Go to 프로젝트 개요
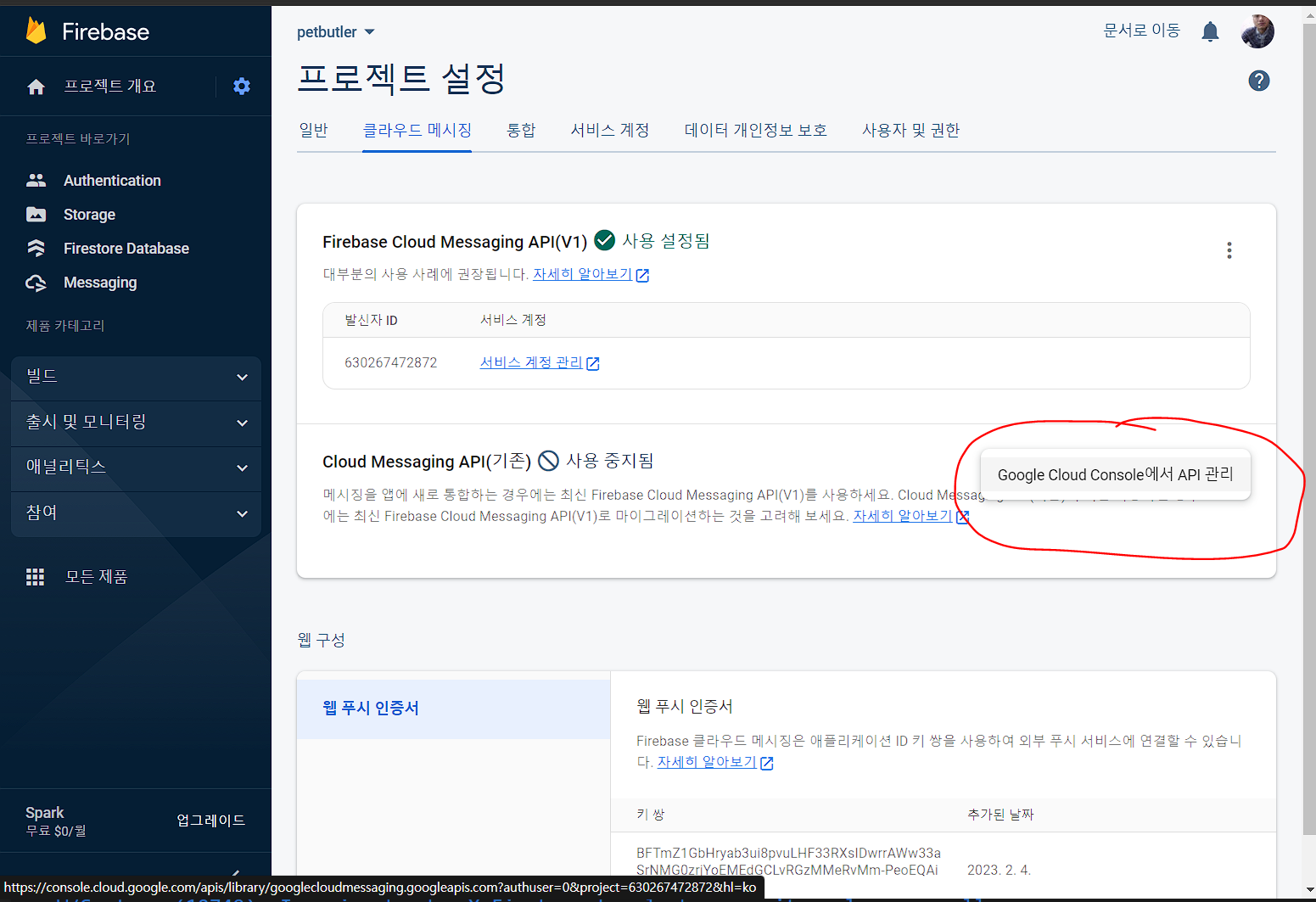Screen dimensions: 1316x902 [110, 87]
